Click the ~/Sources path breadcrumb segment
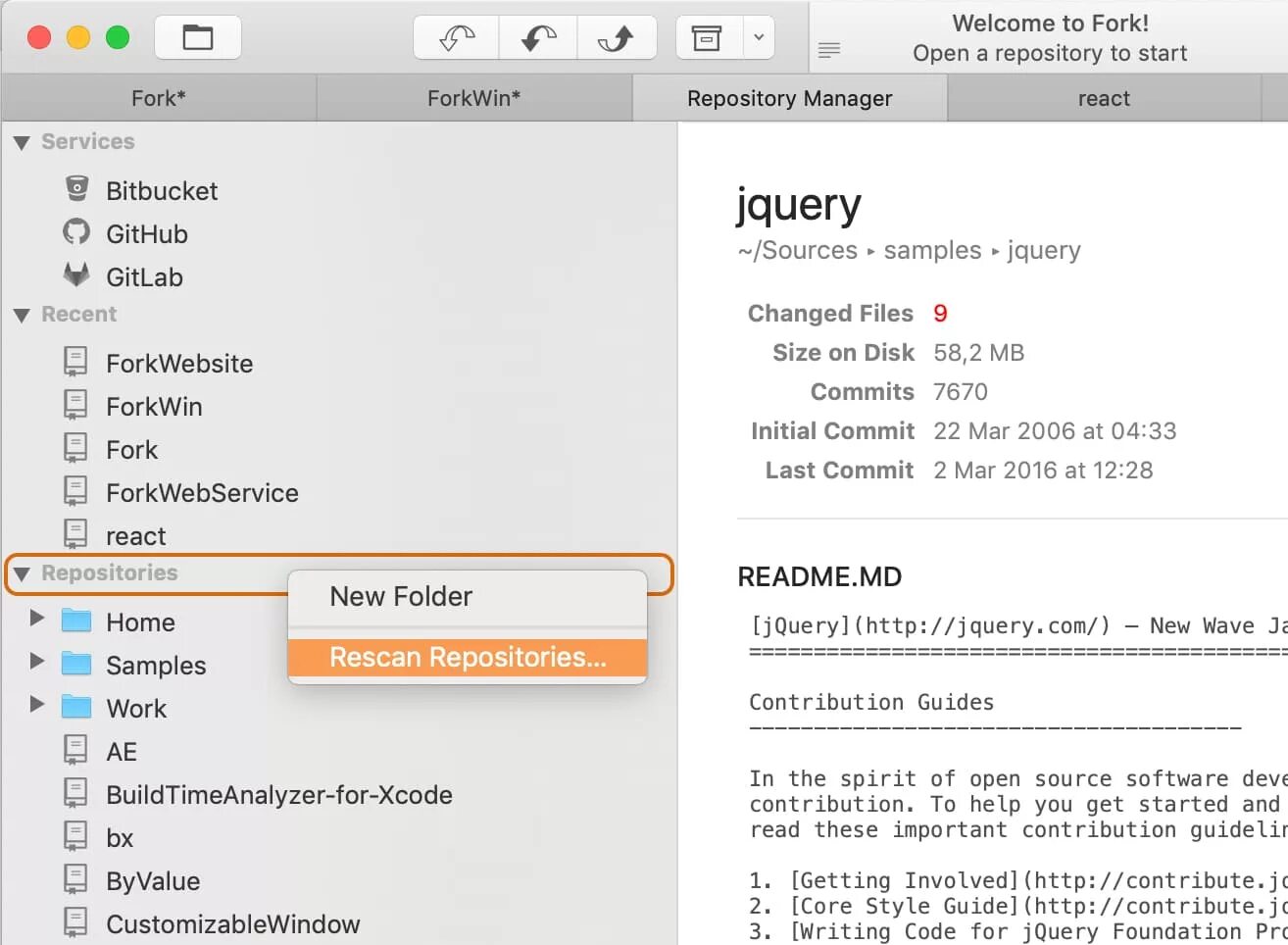 coord(798,251)
